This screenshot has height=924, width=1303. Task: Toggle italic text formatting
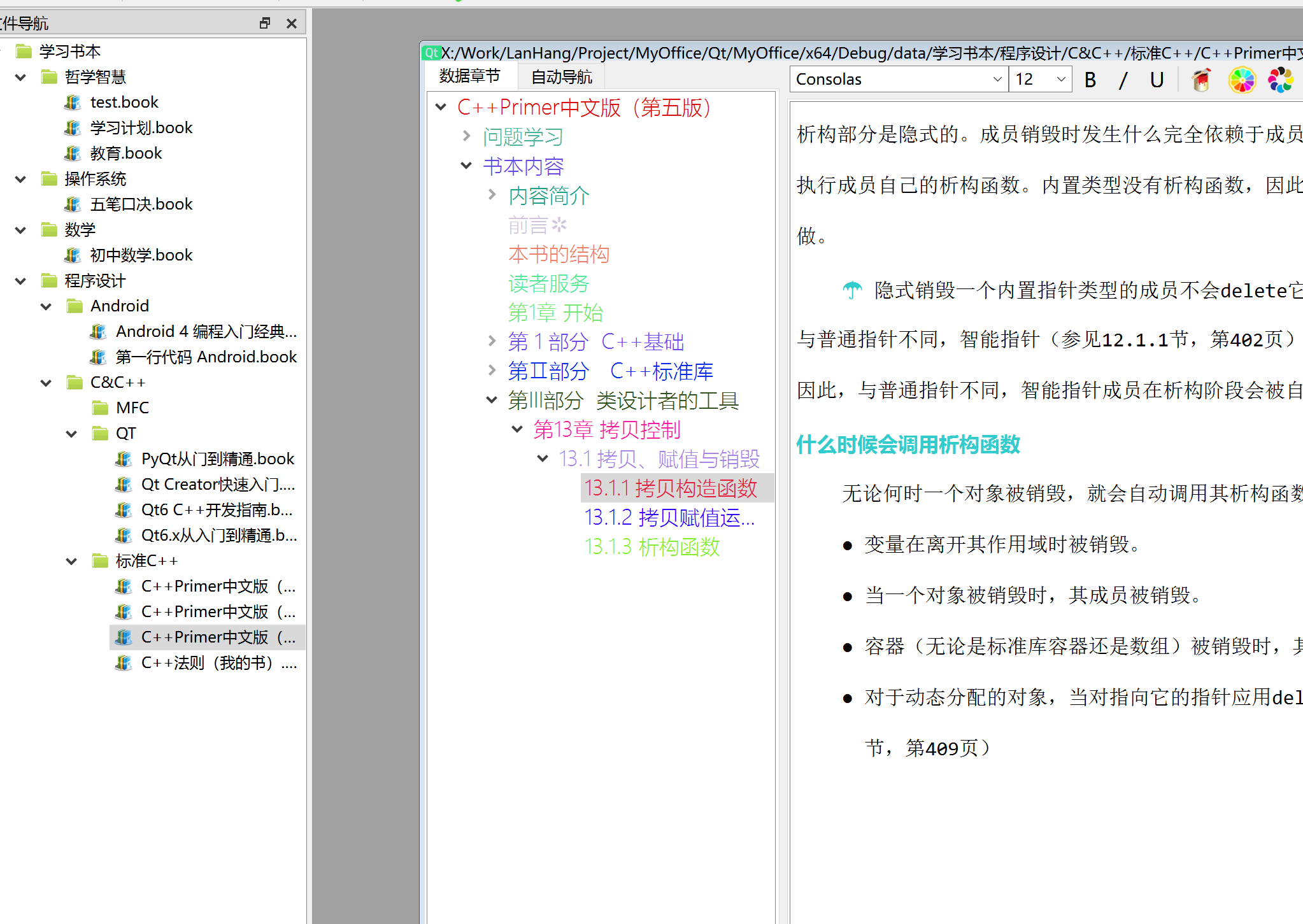pyautogui.click(x=1123, y=80)
